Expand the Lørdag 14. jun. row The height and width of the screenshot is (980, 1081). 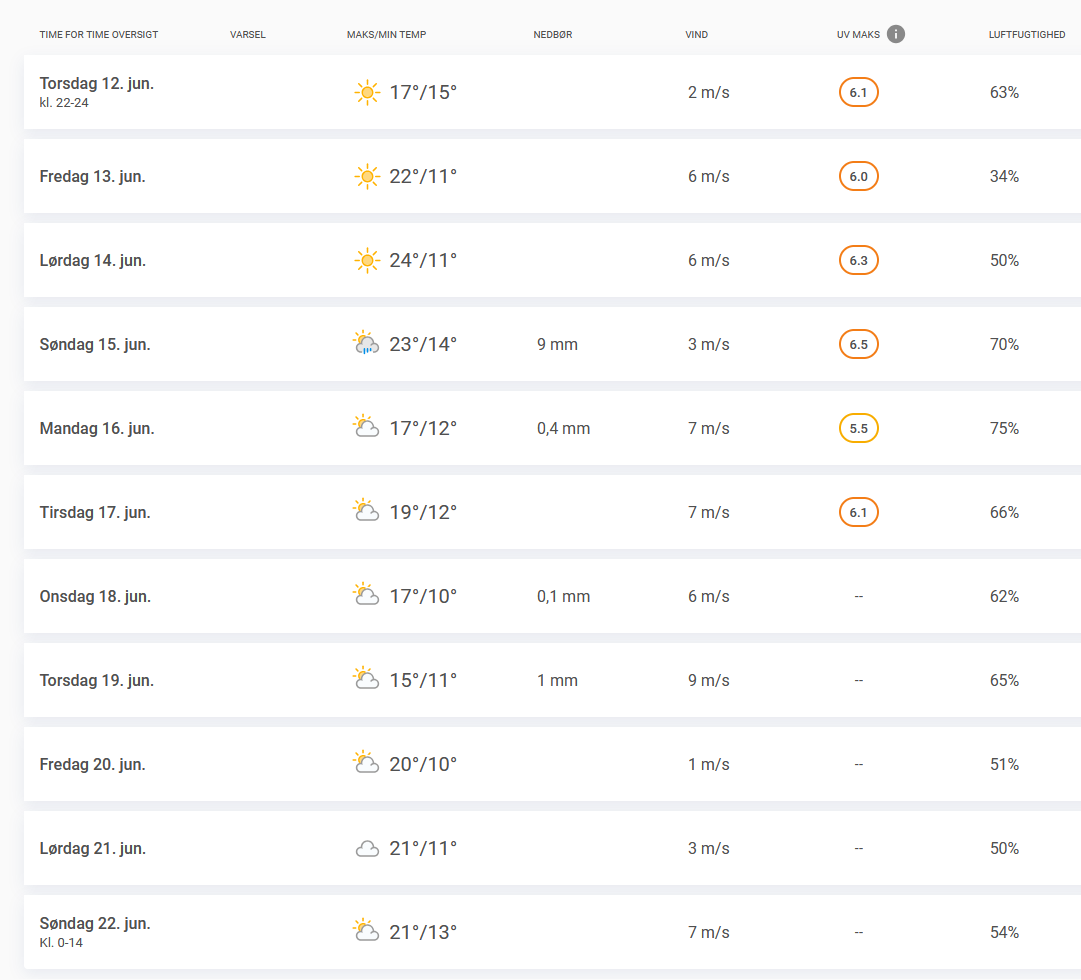point(552,260)
